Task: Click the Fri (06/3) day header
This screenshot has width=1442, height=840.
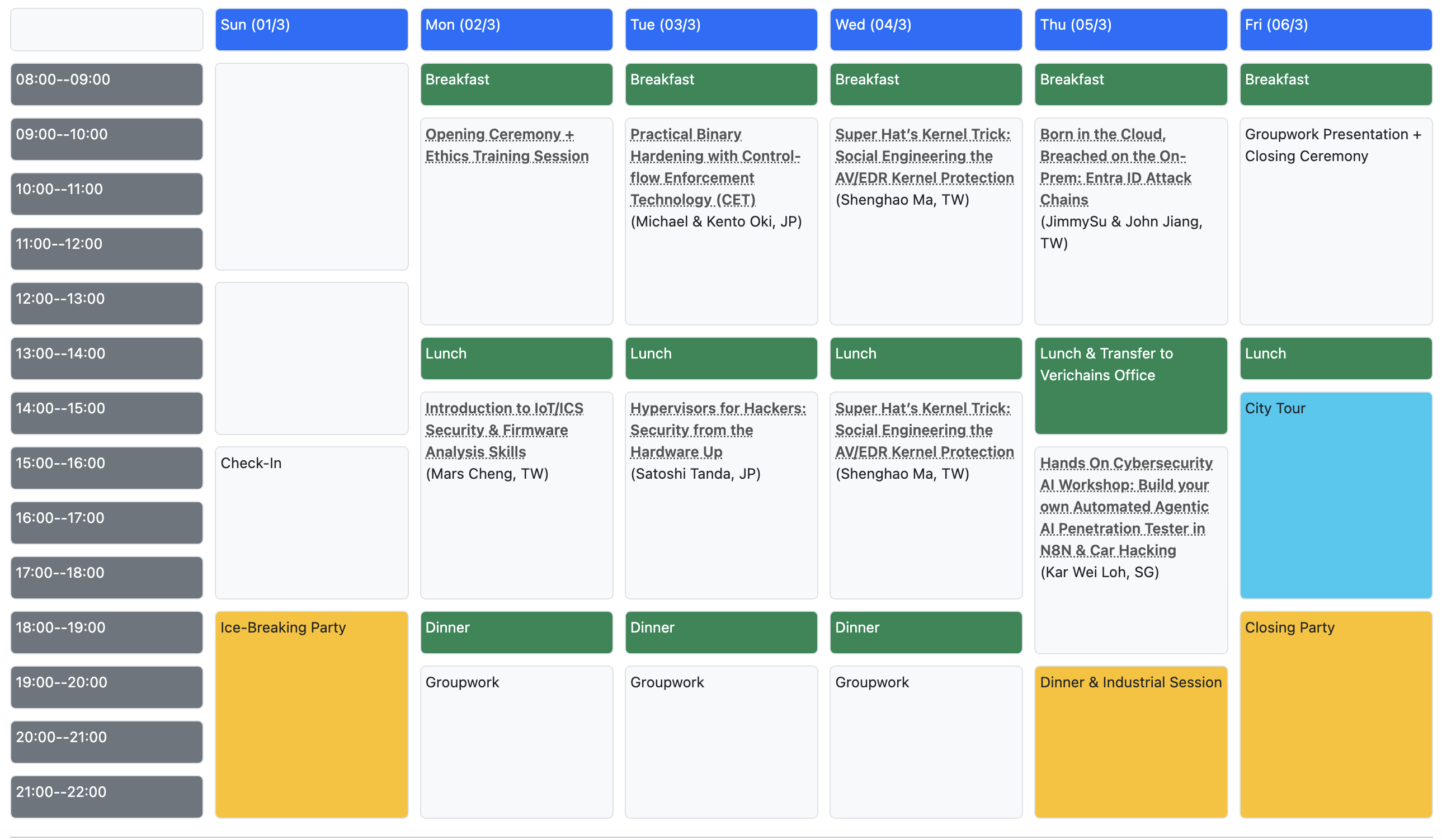Action: pos(1335,29)
